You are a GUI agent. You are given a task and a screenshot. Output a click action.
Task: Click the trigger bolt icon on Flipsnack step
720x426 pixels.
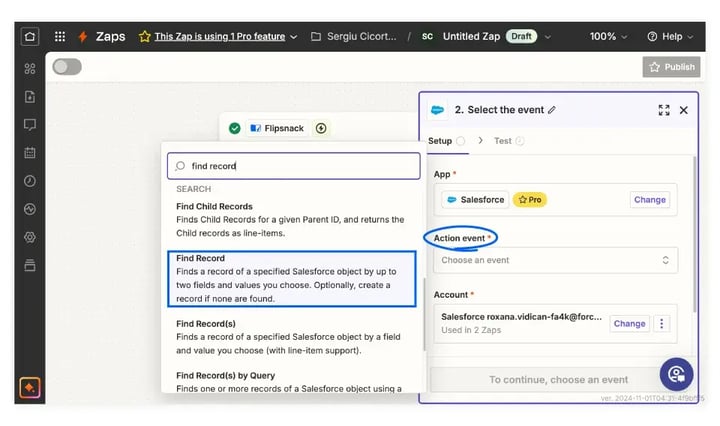pos(321,128)
